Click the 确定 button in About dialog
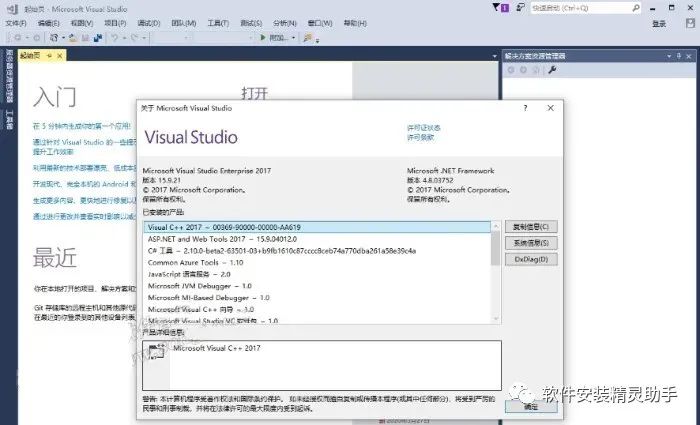The height and width of the screenshot is (425, 700). tap(531, 407)
